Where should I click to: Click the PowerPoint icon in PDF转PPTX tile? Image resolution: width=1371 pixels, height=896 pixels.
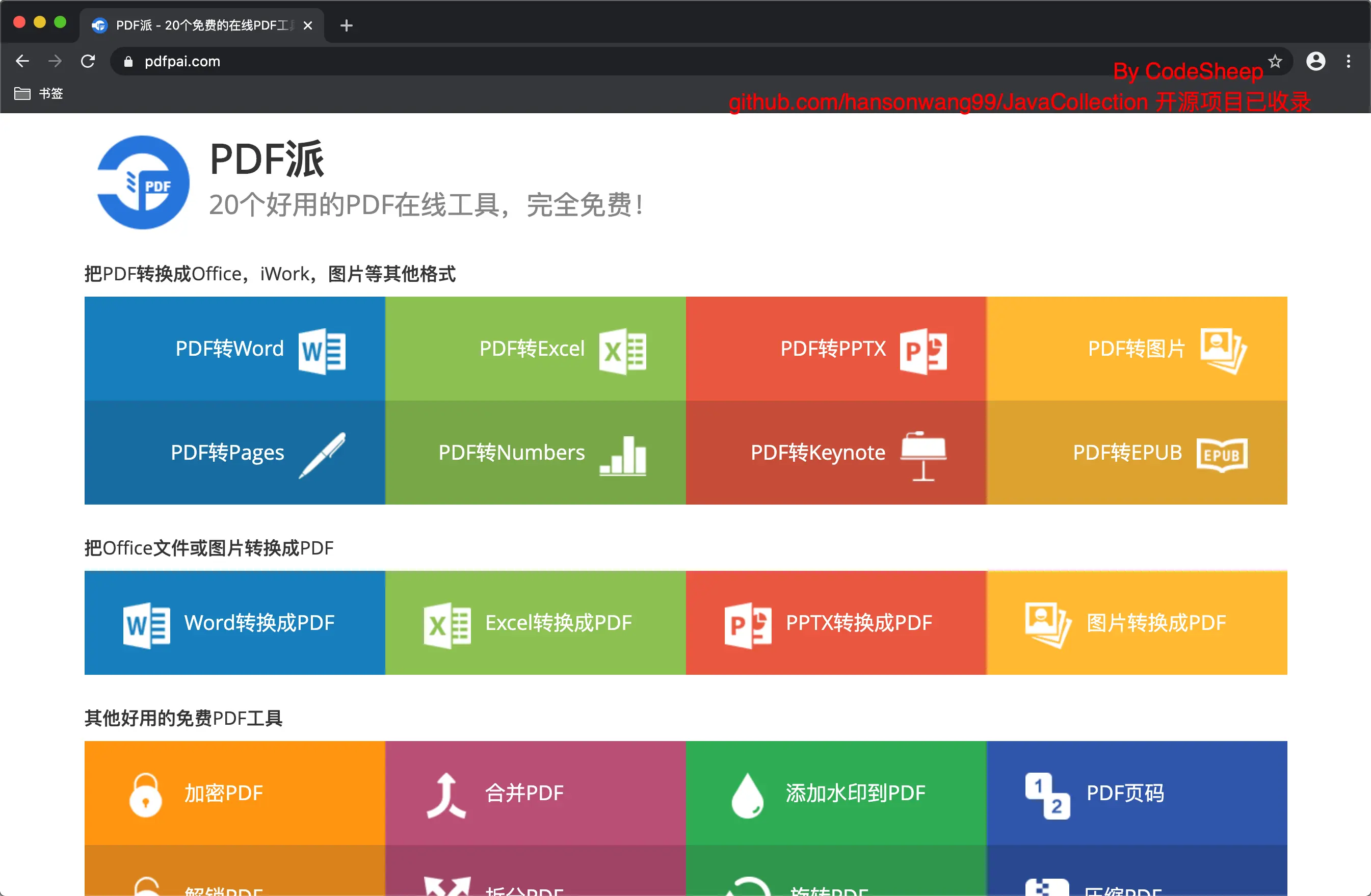923,350
